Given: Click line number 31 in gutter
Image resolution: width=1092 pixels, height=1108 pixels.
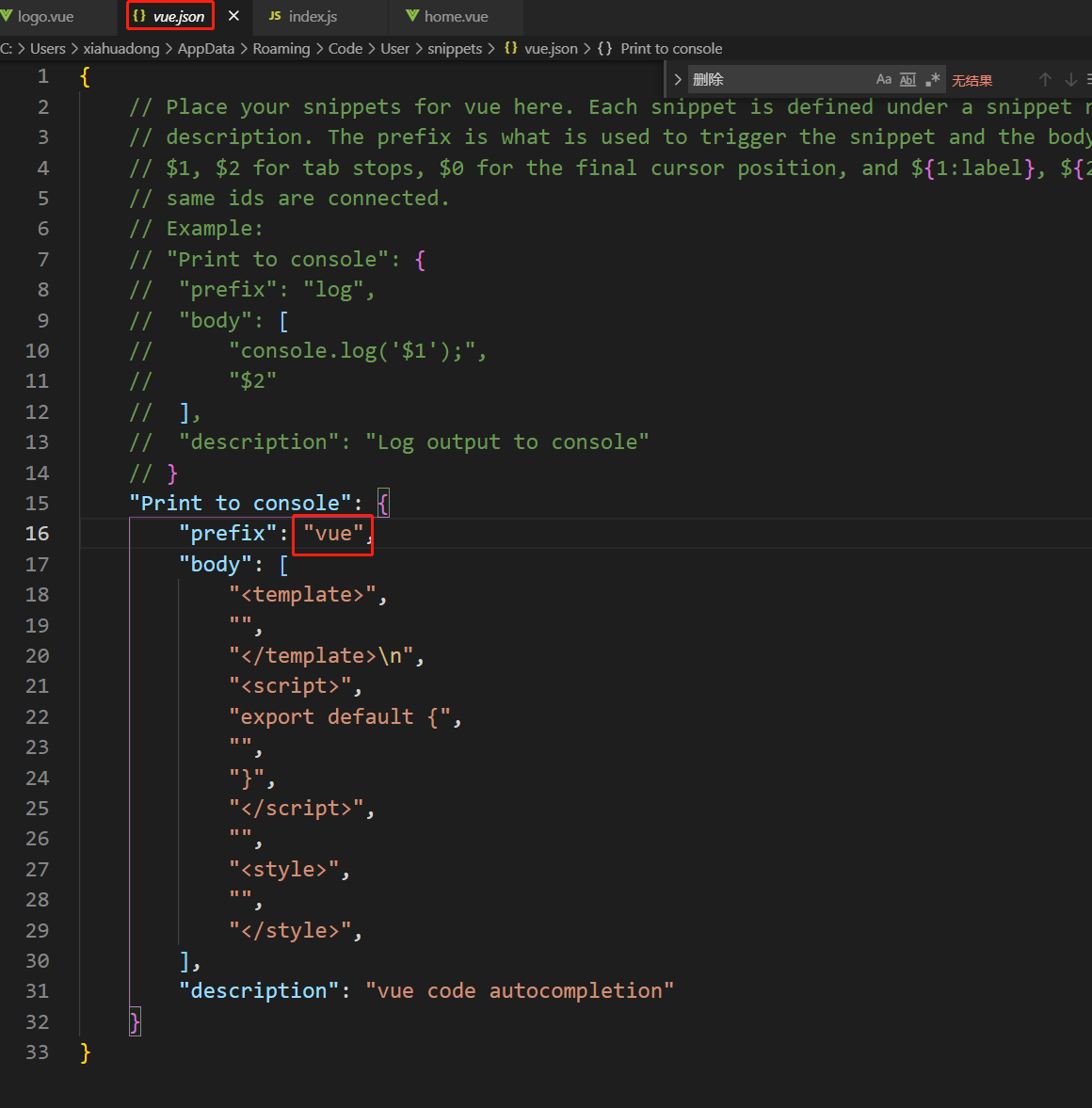Looking at the screenshot, I should point(37,990).
